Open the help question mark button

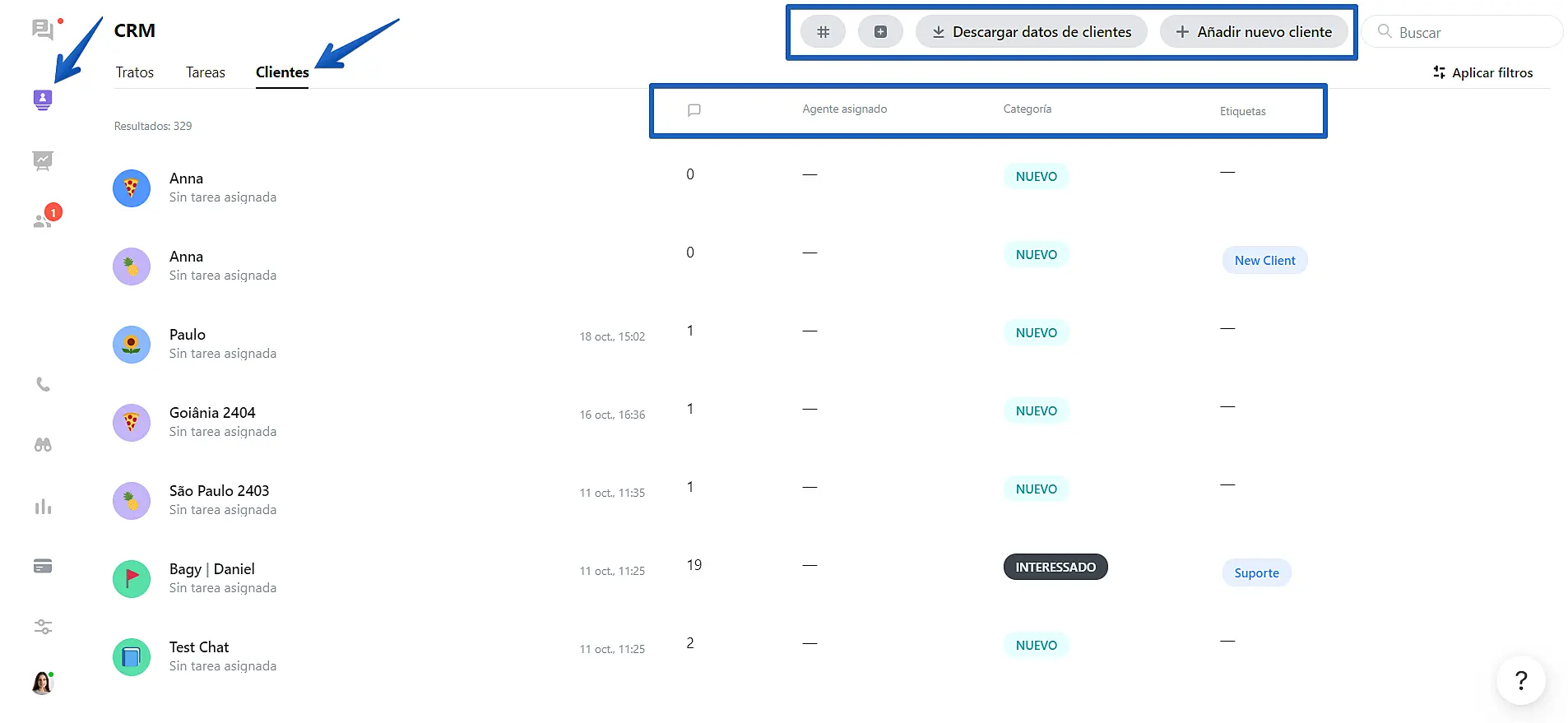click(x=1520, y=680)
